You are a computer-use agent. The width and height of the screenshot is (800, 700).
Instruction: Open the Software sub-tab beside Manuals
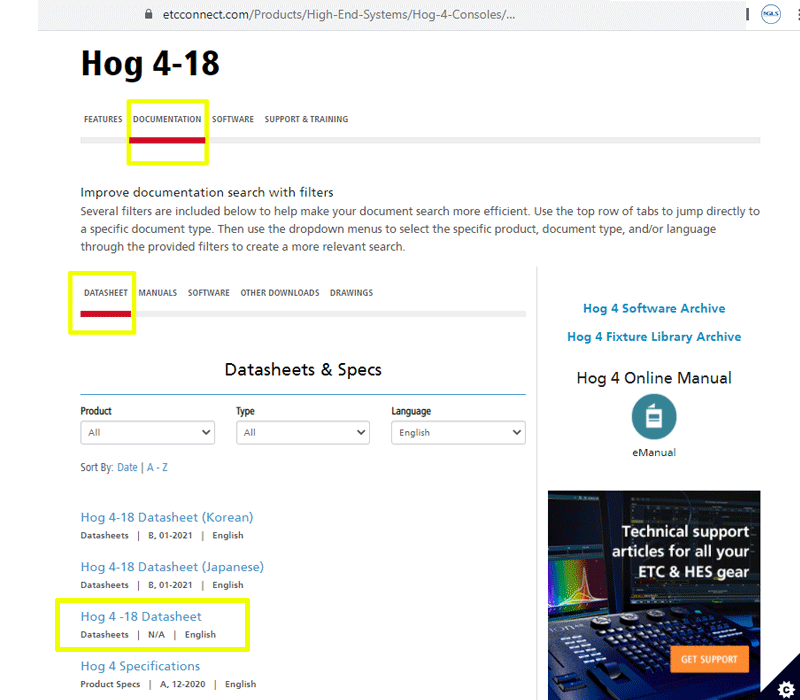[209, 293]
